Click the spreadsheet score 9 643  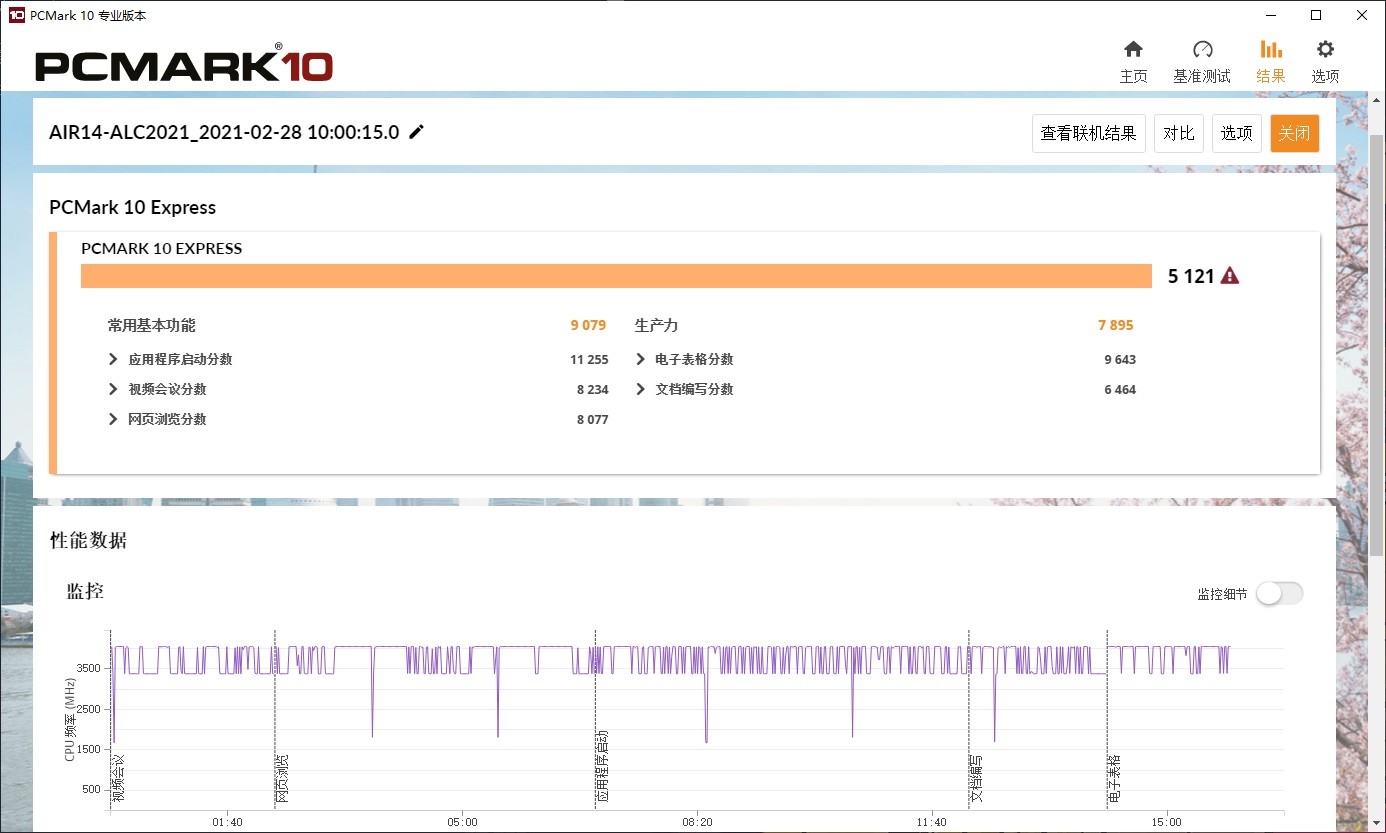1120,359
